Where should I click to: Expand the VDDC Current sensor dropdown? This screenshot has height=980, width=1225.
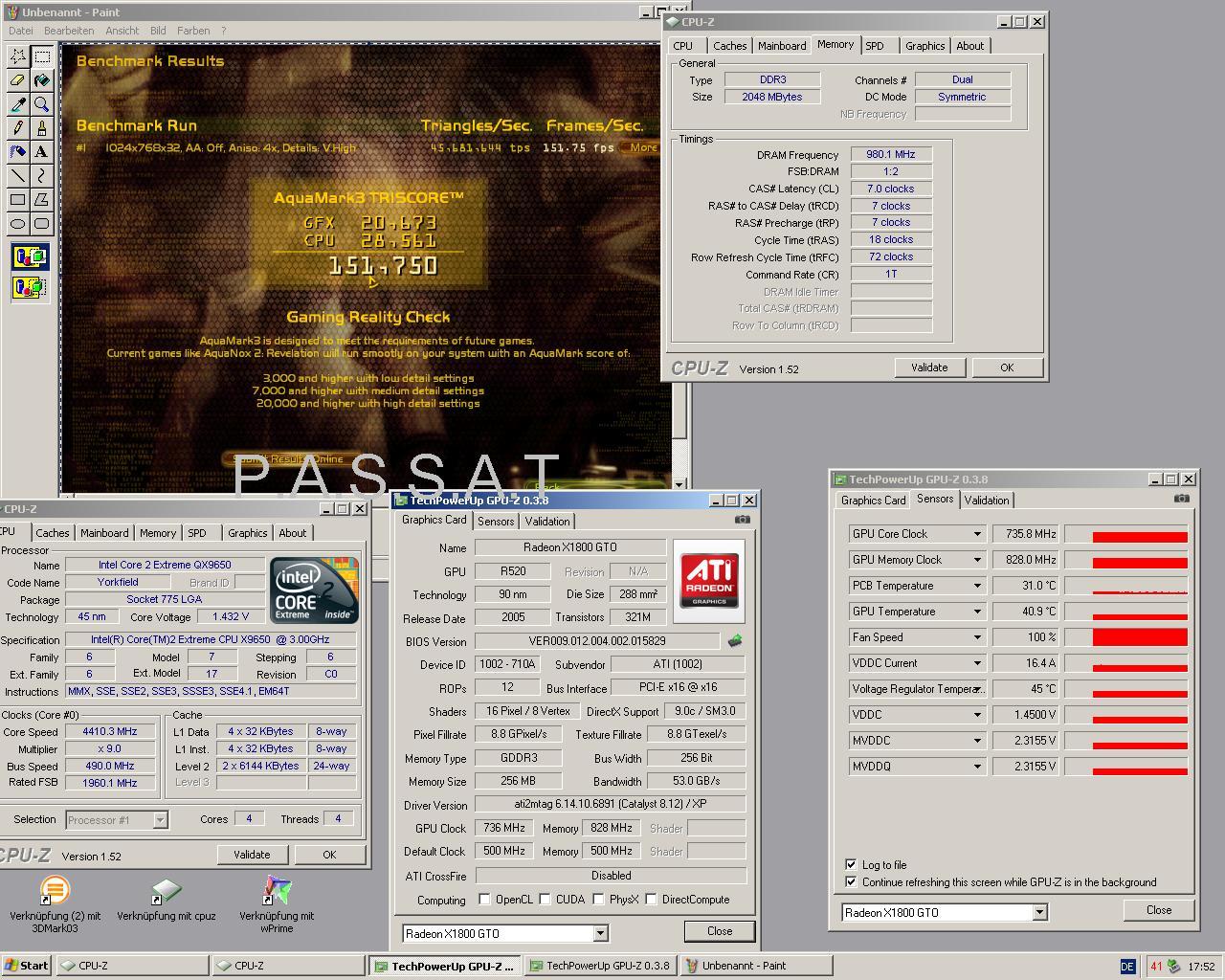[x=977, y=663]
